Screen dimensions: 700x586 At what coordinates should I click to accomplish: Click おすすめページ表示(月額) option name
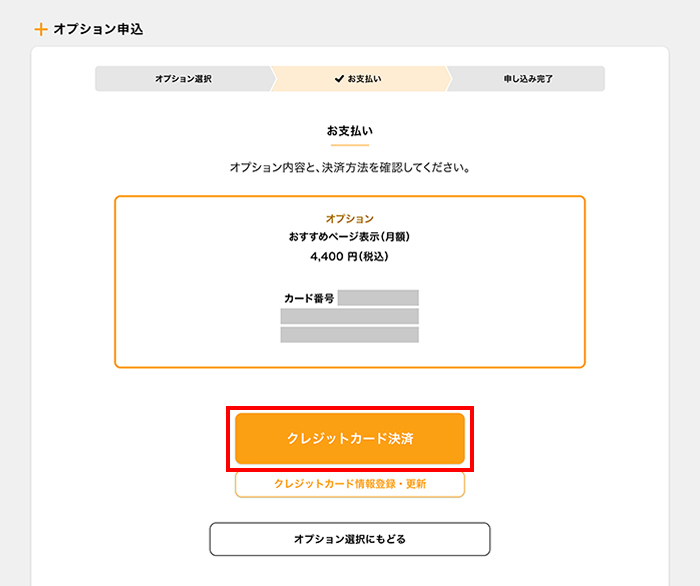pyautogui.click(x=350, y=237)
